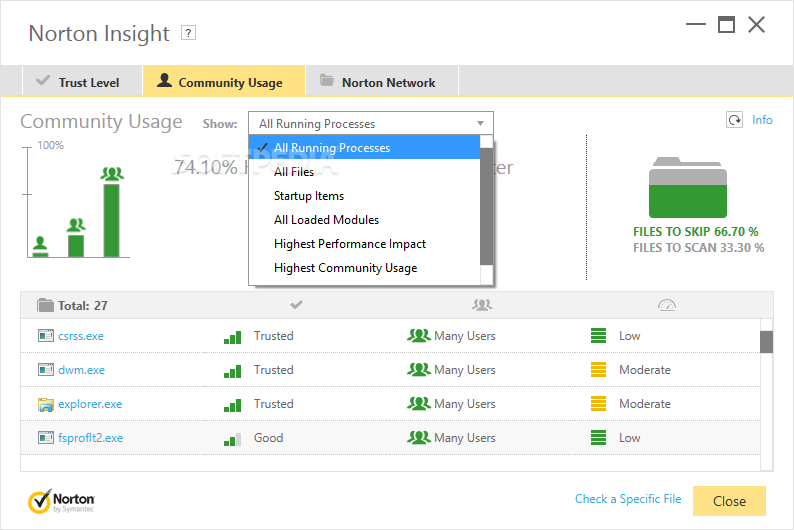Click the Moderate label in explorer.exe row
Viewport: 794px width, 530px height.
pyautogui.click(x=645, y=403)
